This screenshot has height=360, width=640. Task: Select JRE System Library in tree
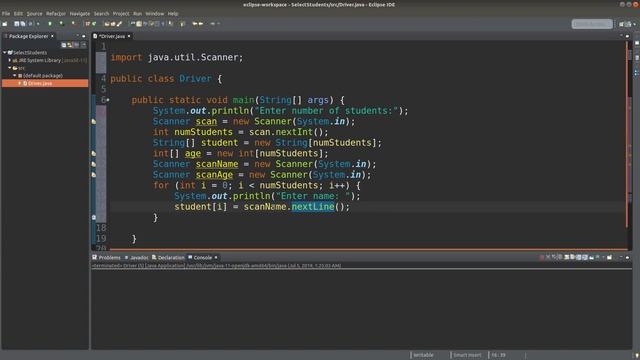click(39, 60)
